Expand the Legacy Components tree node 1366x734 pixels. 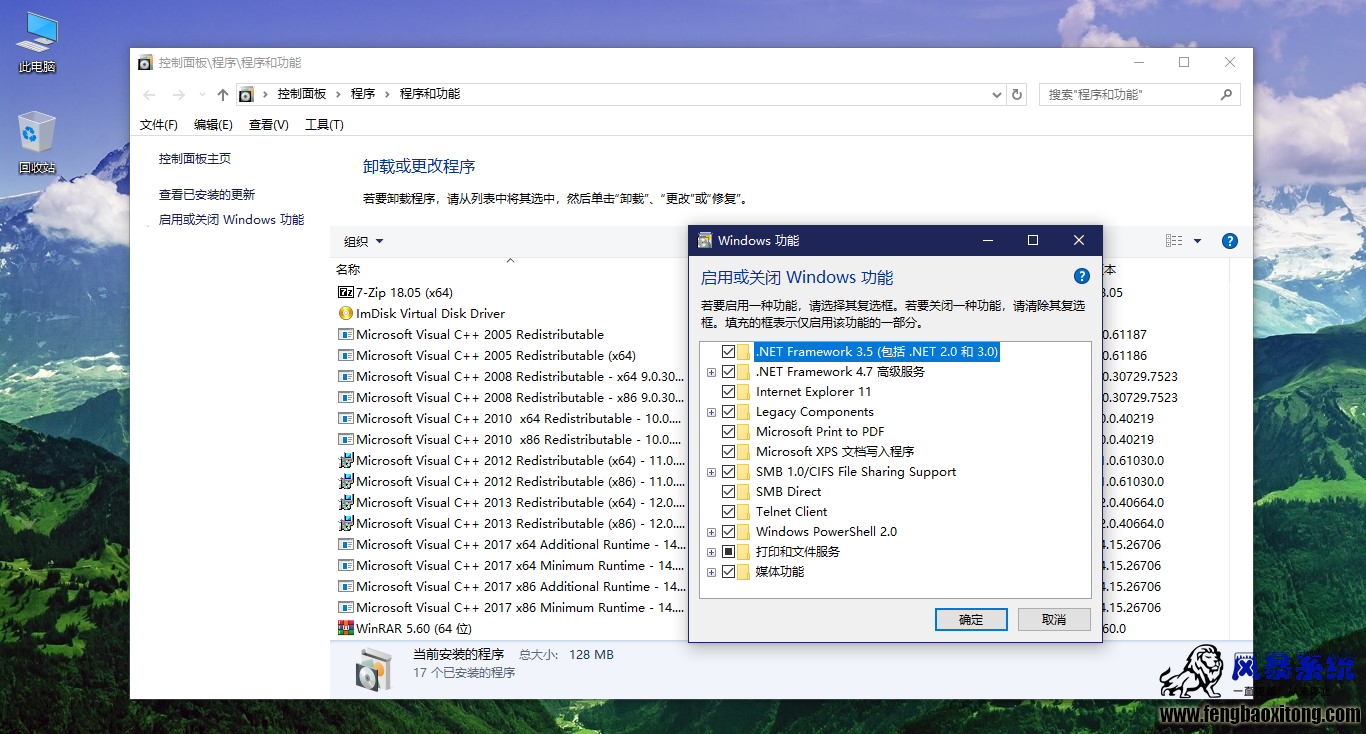712,412
